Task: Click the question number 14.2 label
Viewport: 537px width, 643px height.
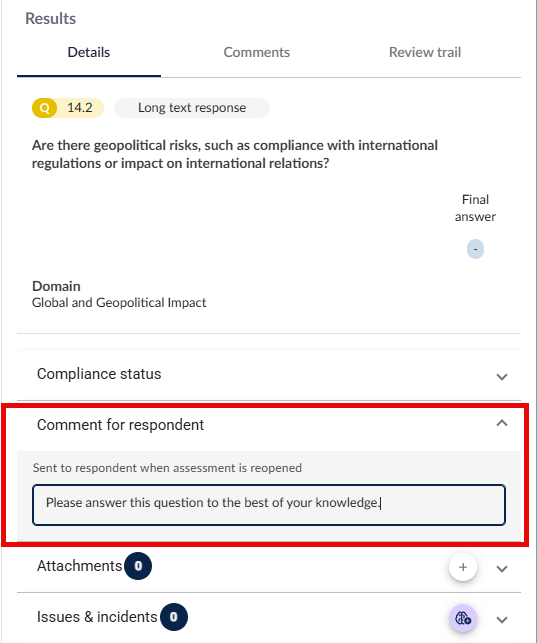Action: pyautogui.click(x=80, y=108)
